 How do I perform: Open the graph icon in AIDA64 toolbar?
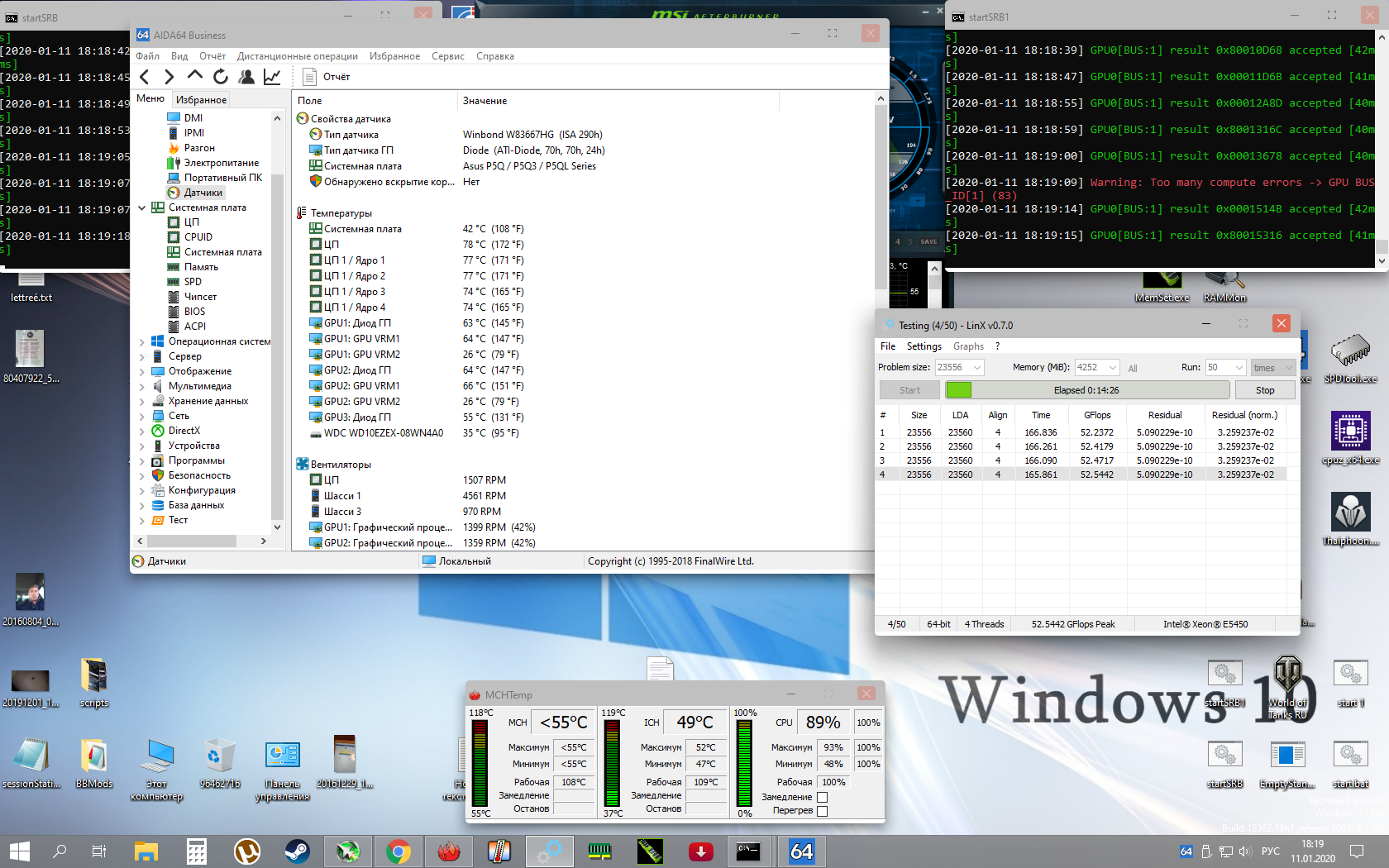tap(272, 77)
